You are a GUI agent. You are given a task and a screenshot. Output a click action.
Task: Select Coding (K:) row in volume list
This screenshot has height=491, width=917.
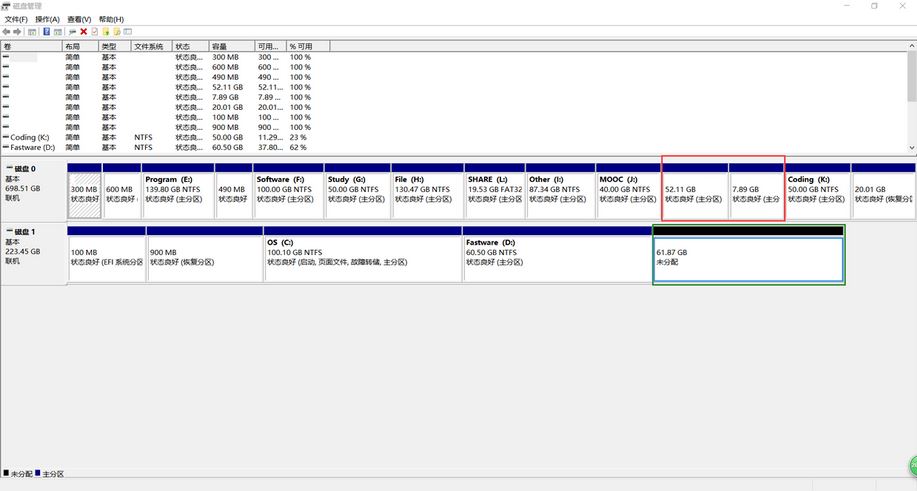click(30, 137)
